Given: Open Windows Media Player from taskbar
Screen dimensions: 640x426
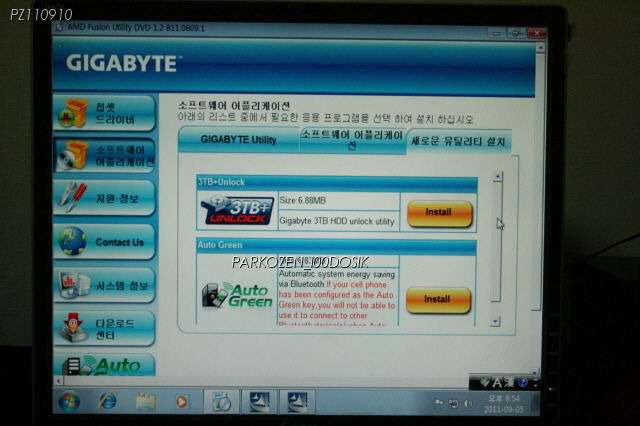Looking at the screenshot, I should pyautogui.click(x=182, y=402).
